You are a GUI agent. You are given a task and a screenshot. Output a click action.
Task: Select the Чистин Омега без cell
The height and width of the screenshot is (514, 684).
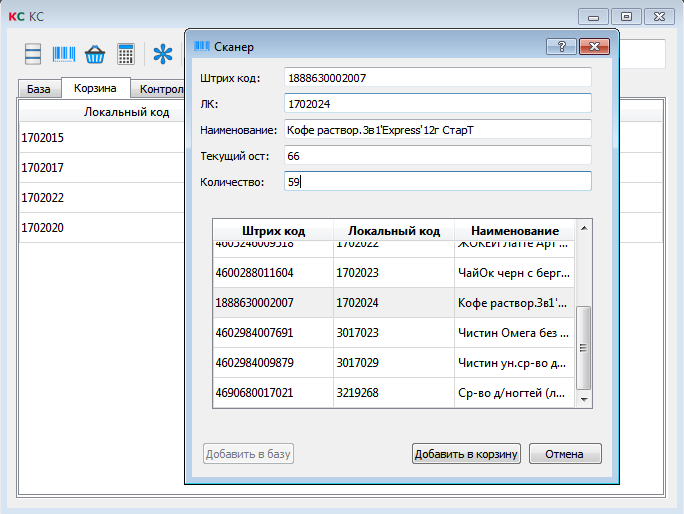point(515,332)
